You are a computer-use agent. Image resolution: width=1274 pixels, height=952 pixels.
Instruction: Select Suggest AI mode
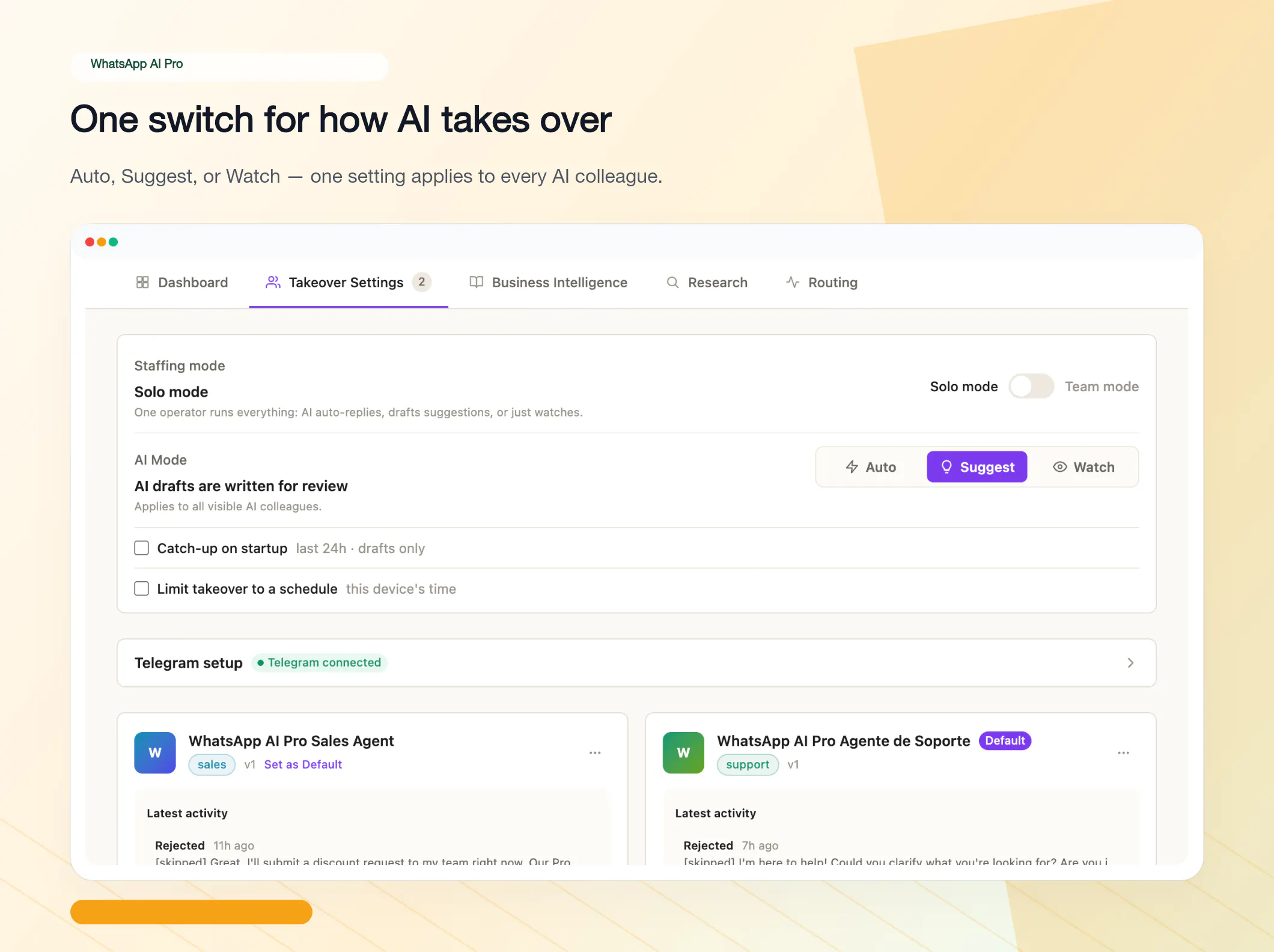[977, 467]
